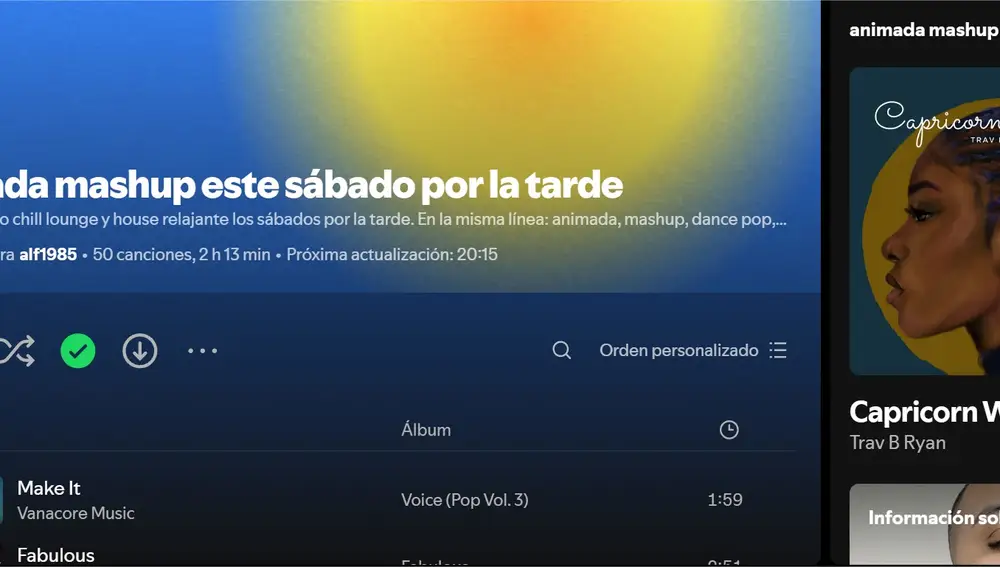The image size is (1000, 567).
Task: Click the Capricorn album cover artwork
Action: (x=925, y=221)
